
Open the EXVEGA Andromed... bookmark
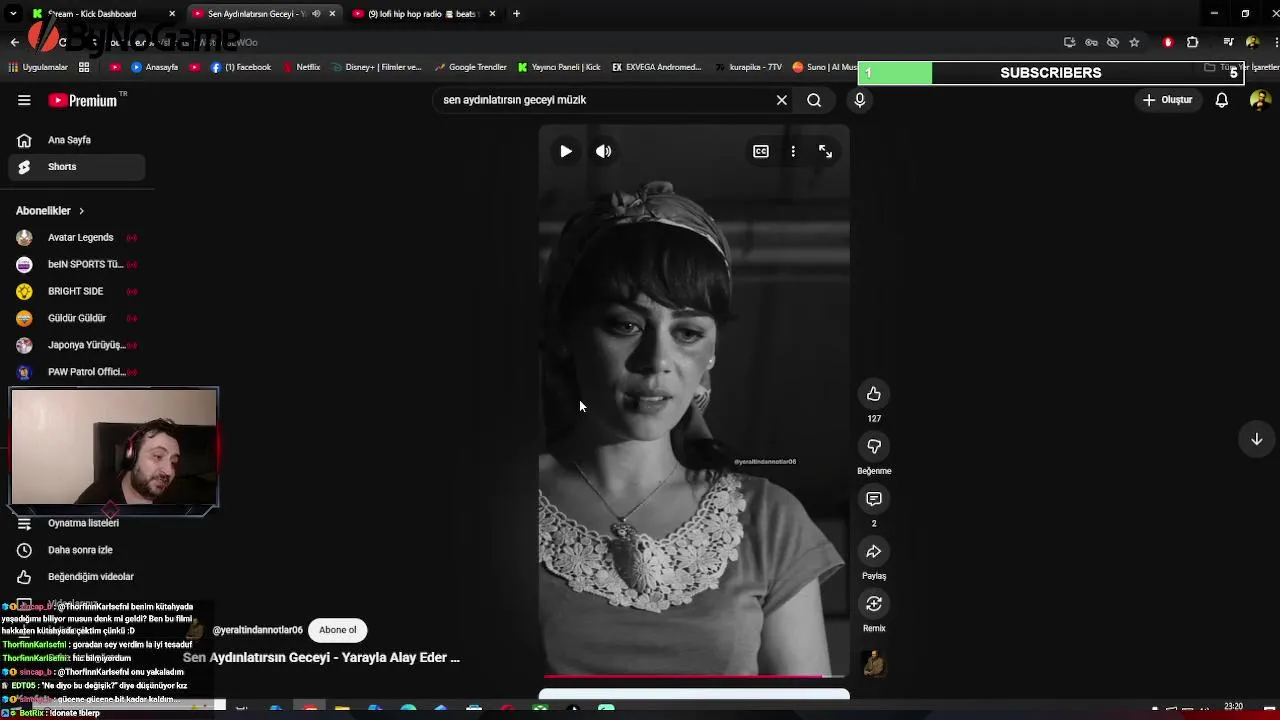click(656, 67)
